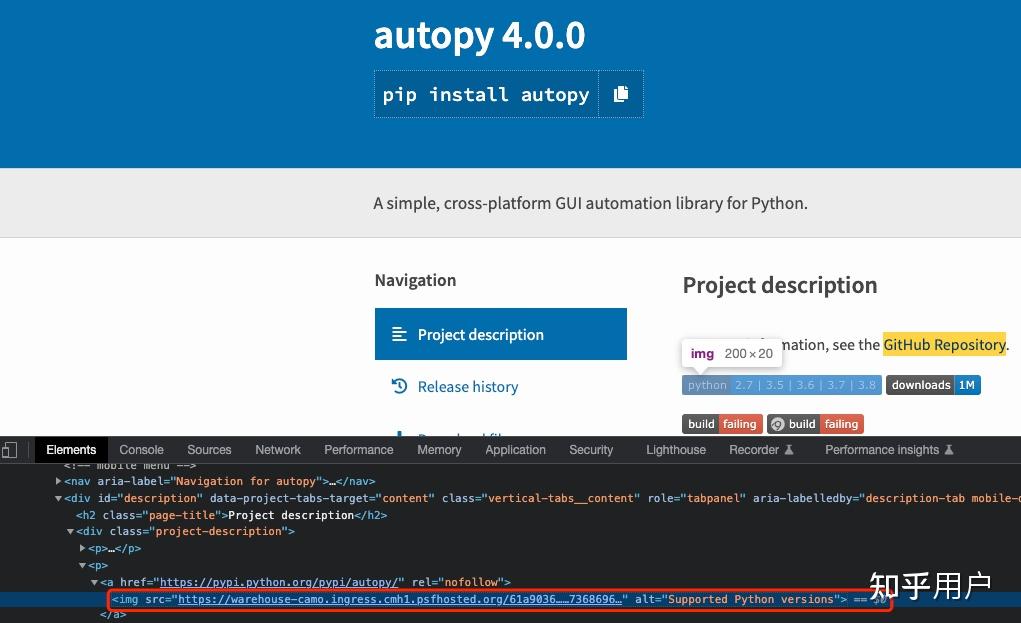Click the Project description list icon
The width and height of the screenshot is (1021, 623).
pos(400,334)
